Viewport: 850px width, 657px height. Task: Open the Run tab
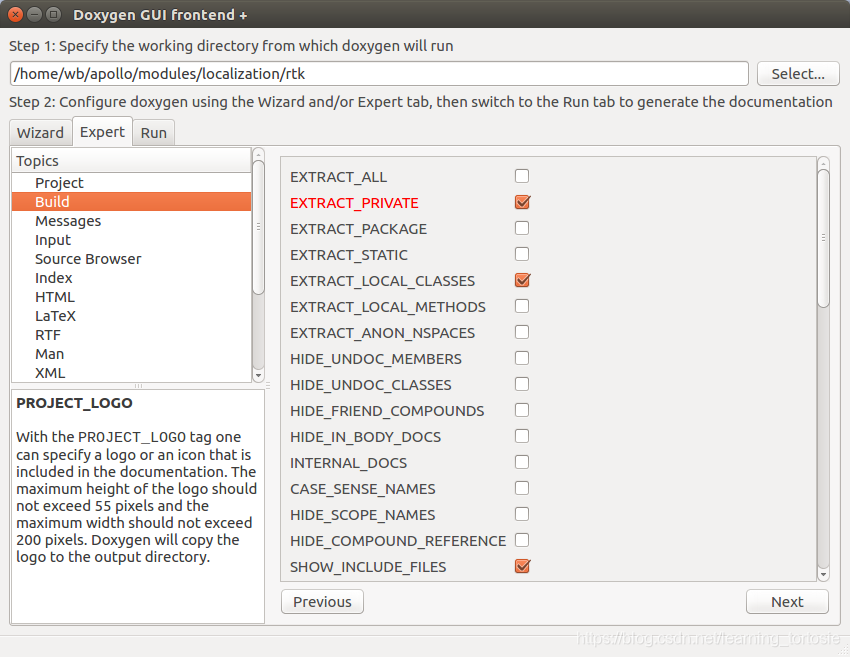153,133
